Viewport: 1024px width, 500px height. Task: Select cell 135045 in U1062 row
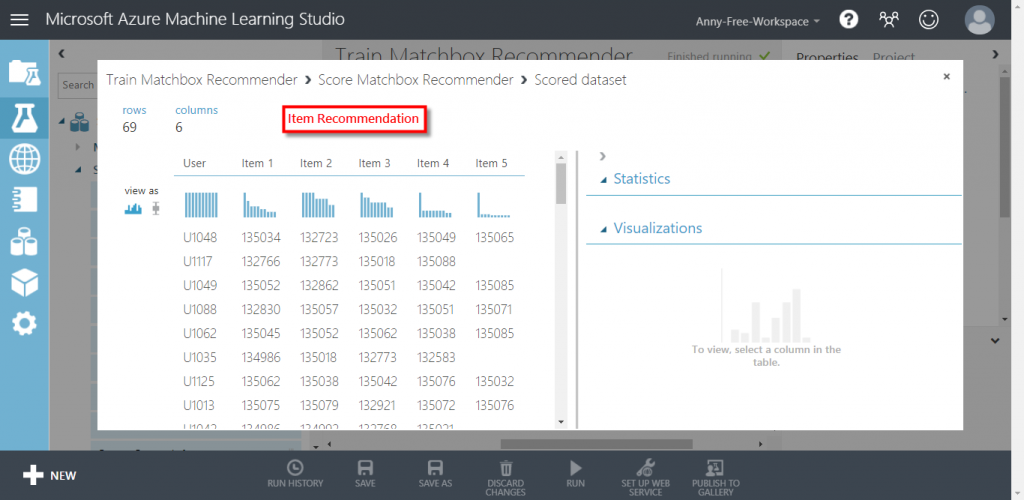click(261, 334)
